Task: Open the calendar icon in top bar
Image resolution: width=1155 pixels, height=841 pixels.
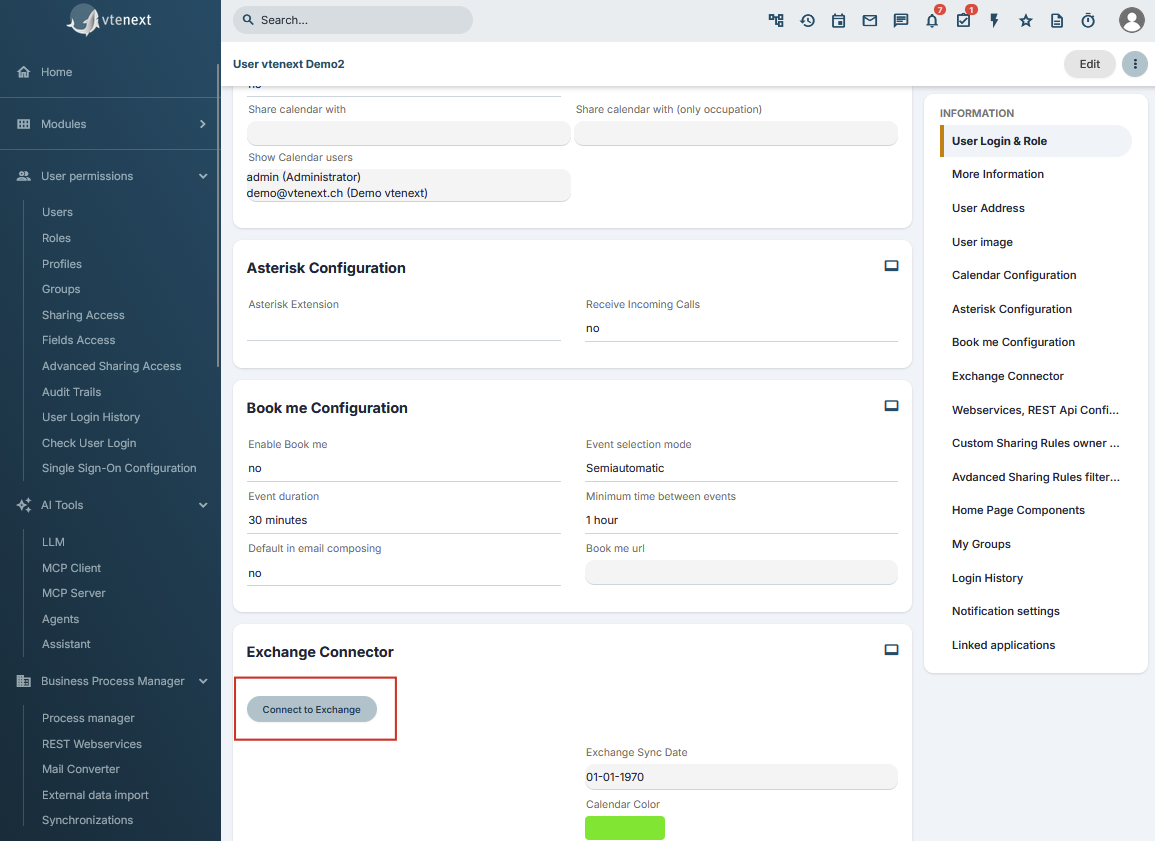Action: [838, 21]
